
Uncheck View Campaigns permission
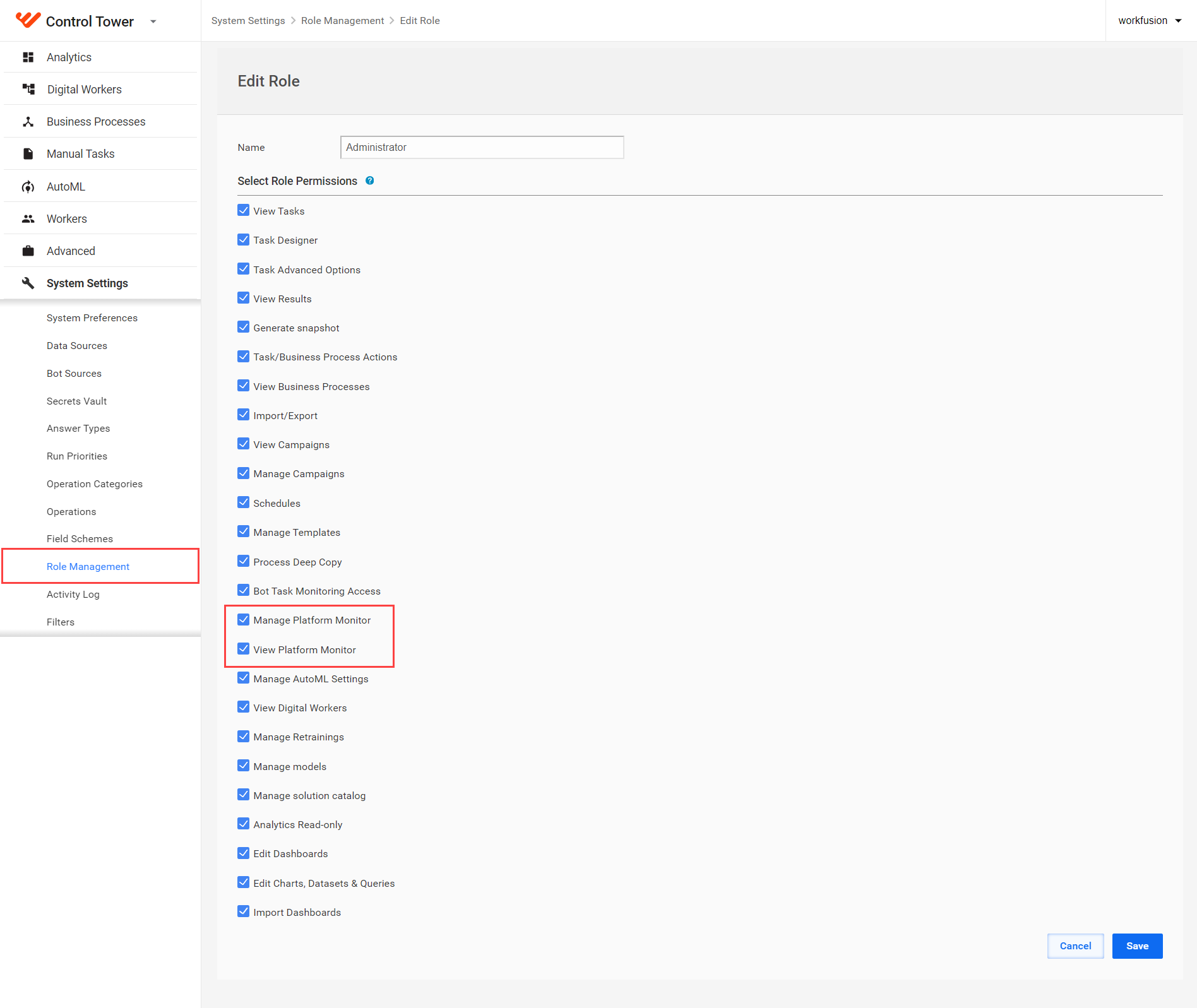(244, 444)
